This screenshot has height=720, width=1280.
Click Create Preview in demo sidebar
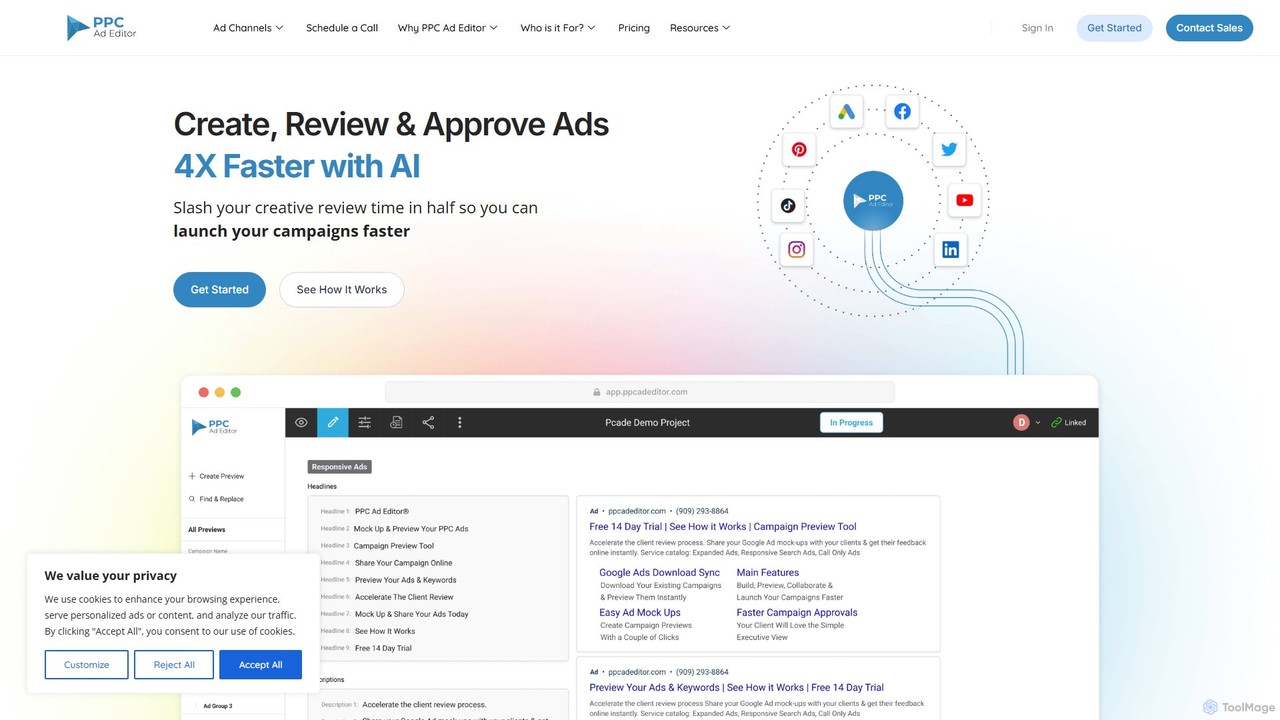tap(217, 476)
